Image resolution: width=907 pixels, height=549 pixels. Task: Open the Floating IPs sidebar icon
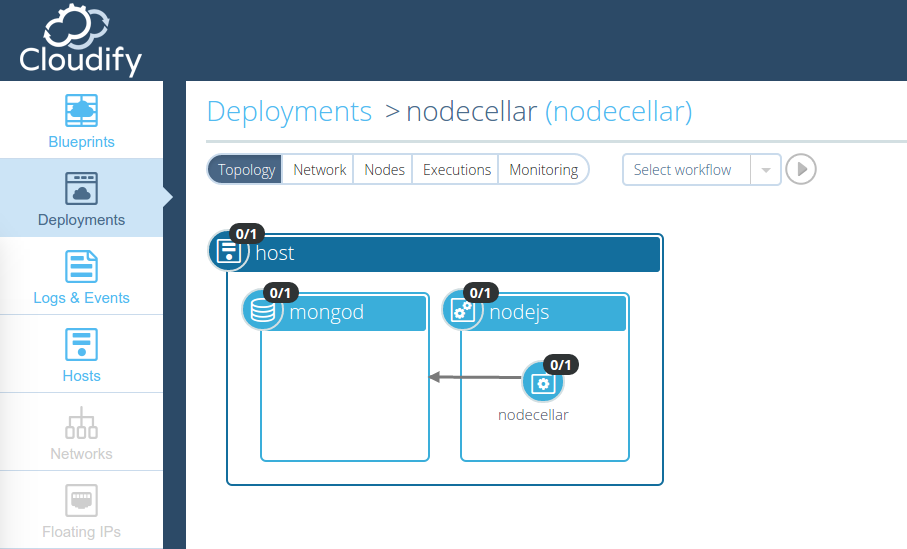[x=82, y=500]
